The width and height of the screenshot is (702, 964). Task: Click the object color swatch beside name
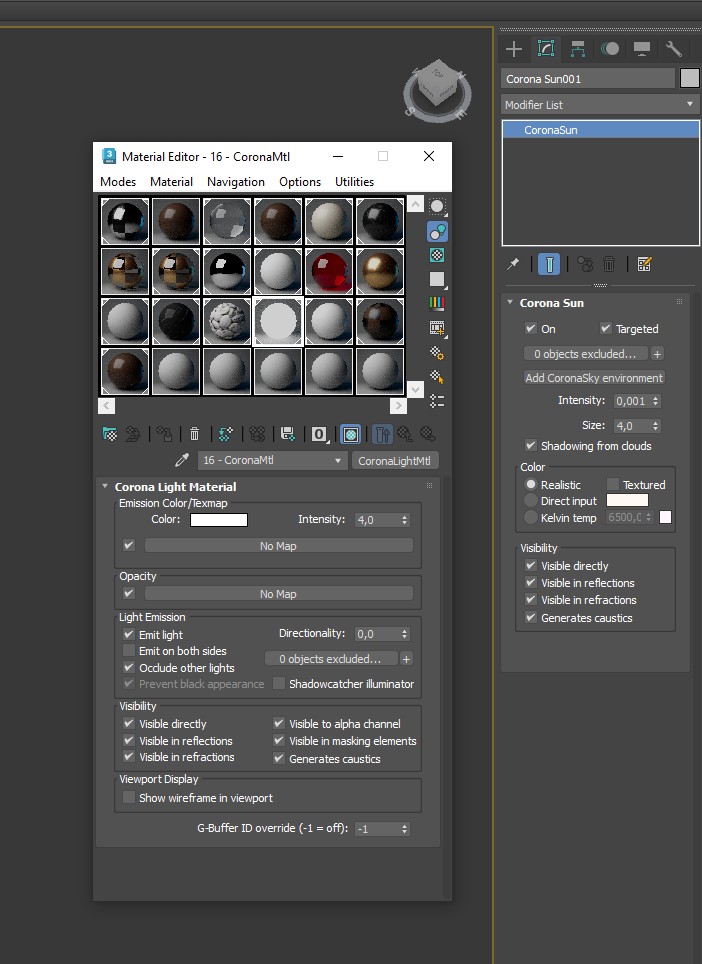(690, 78)
